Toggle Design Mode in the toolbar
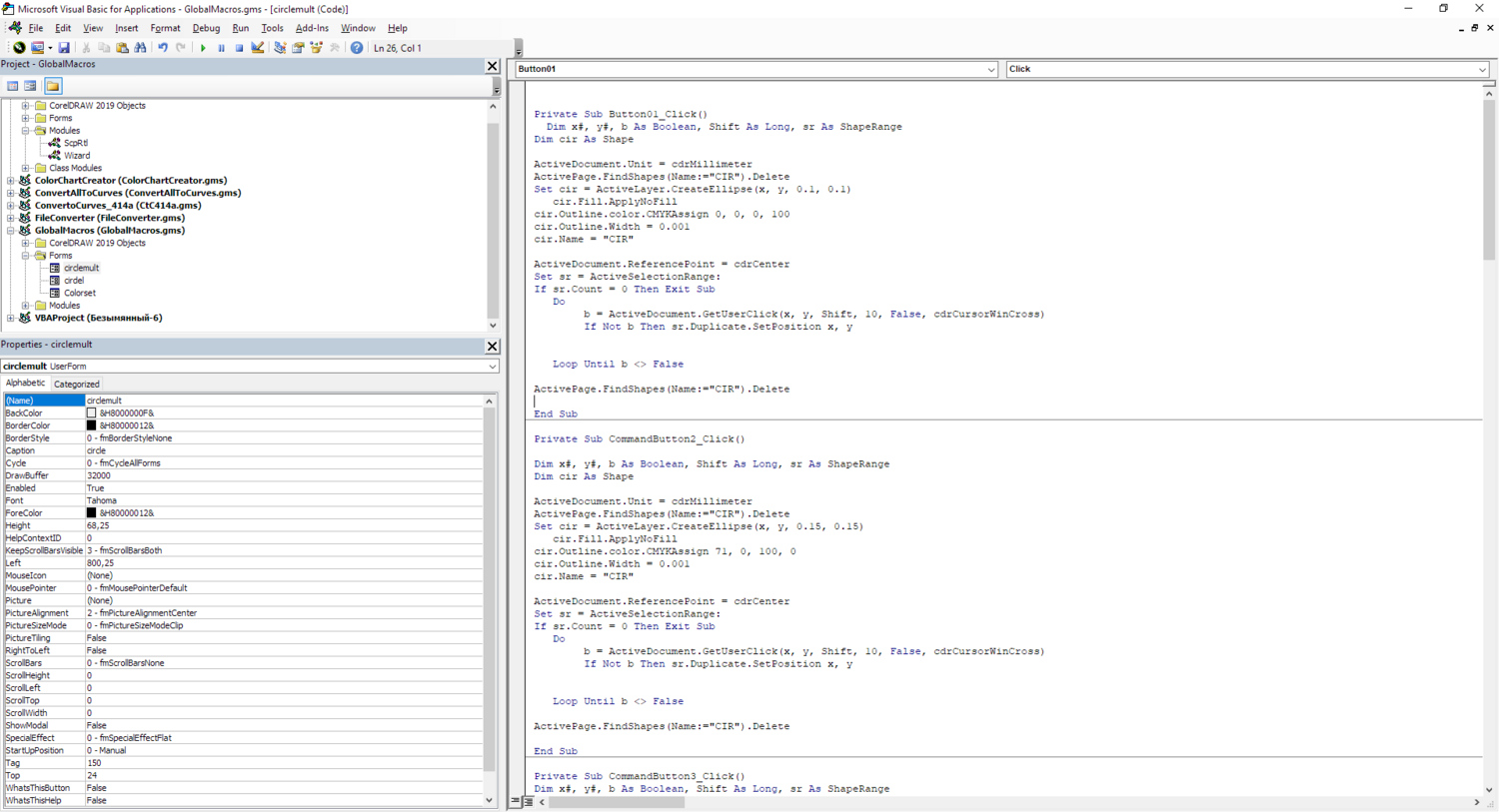The width and height of the screenshot is (1499, 812). click(x=258, y=48)
